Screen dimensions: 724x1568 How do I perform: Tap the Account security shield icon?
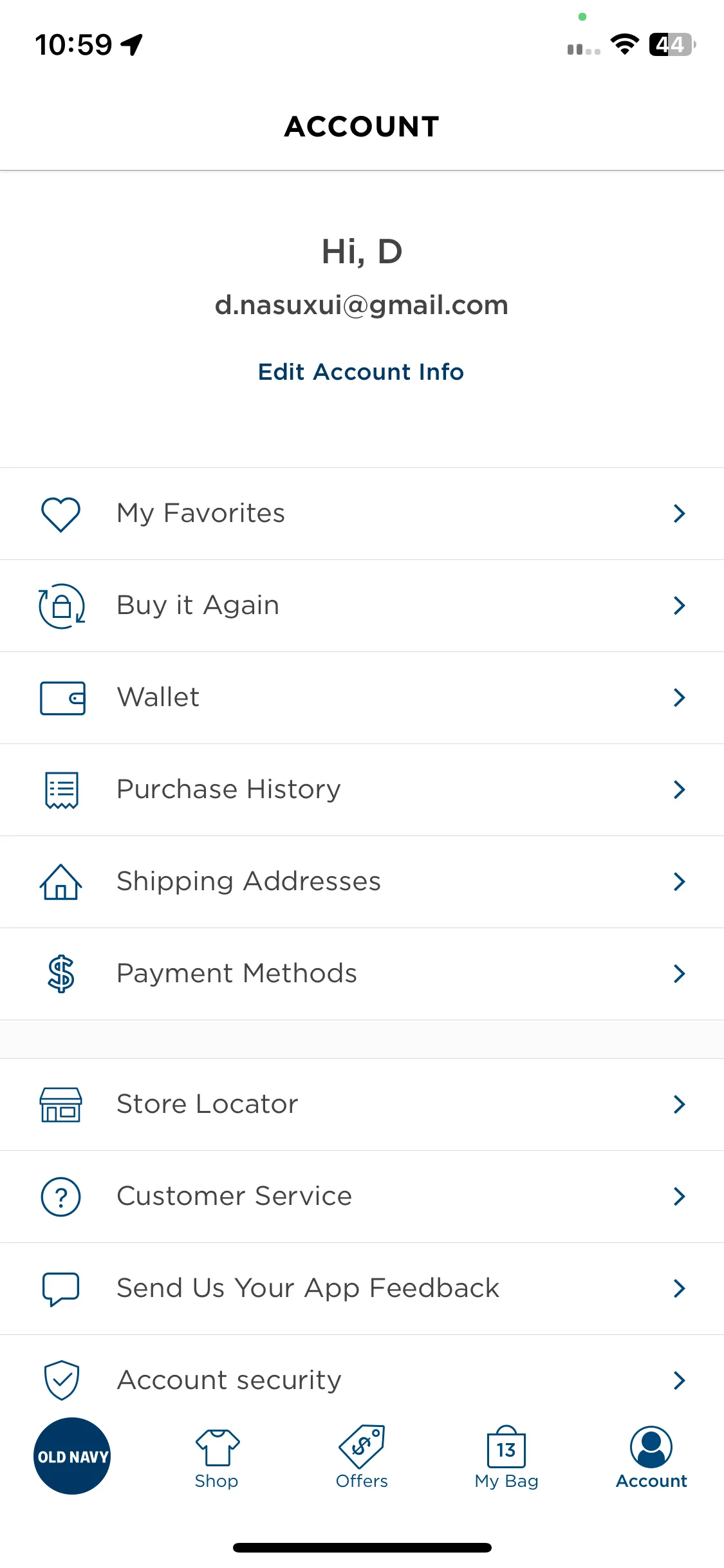62,1380
